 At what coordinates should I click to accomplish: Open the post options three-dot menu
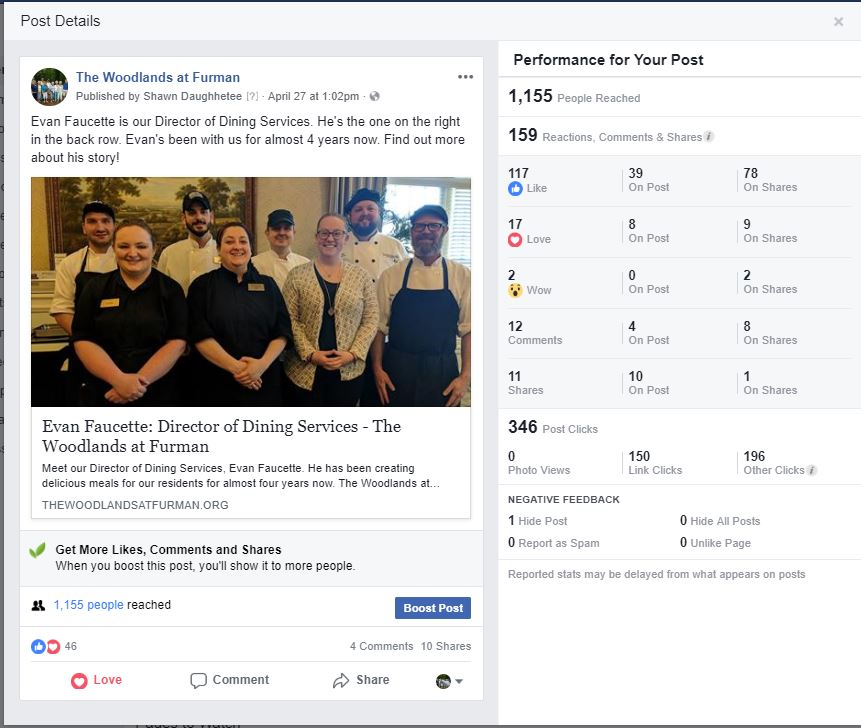465,77
